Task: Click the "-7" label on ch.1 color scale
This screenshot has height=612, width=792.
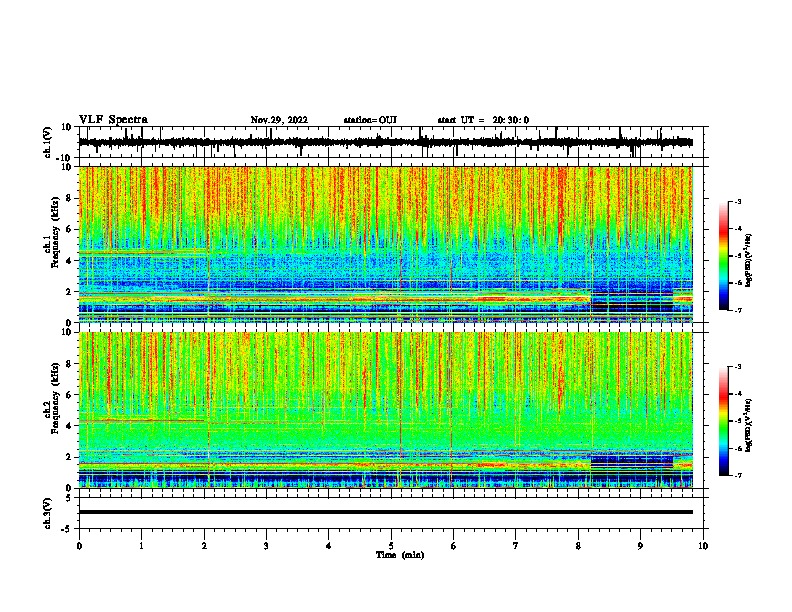Action: pyautogui.click(x=738, y=310)
